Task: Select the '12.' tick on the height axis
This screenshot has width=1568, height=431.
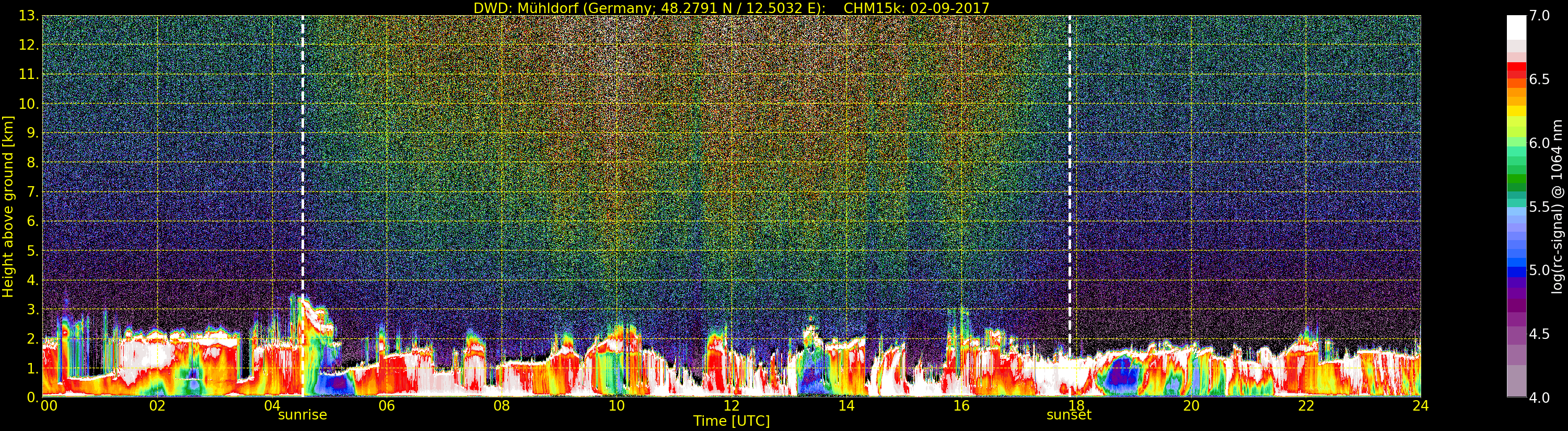Action: click(28, 45)
